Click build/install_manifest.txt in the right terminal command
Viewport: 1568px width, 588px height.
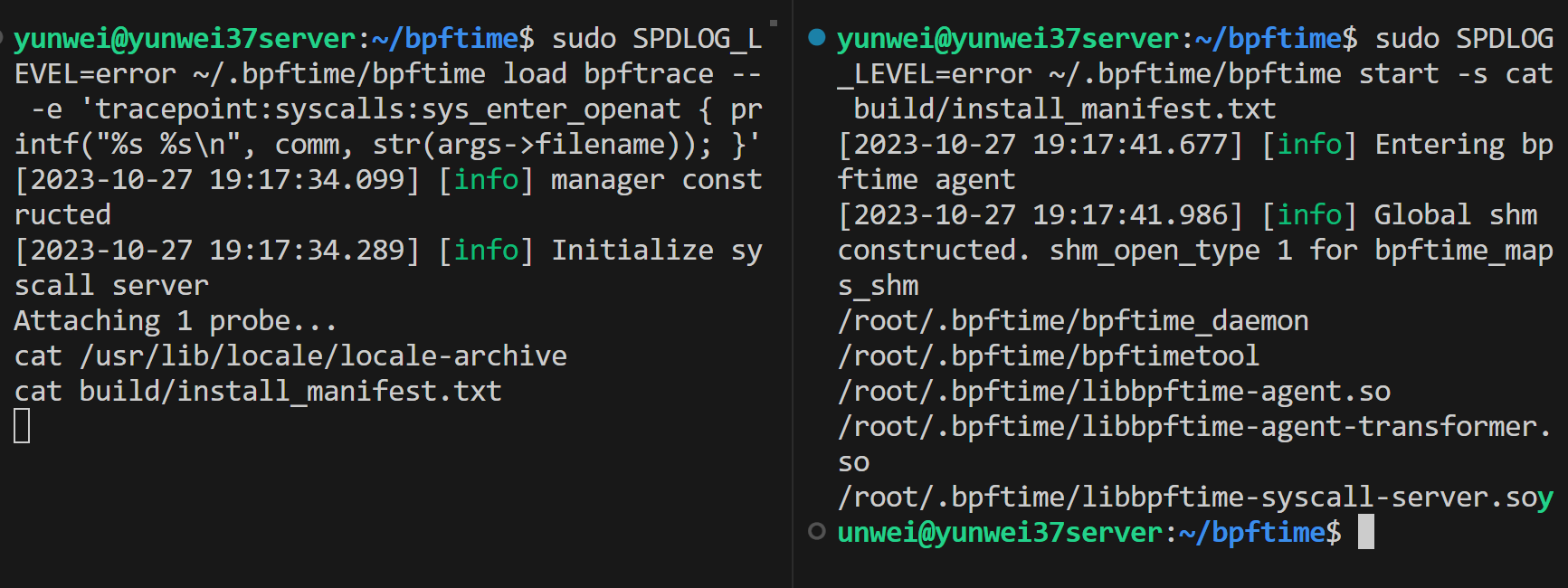[x=1064, y=109]
